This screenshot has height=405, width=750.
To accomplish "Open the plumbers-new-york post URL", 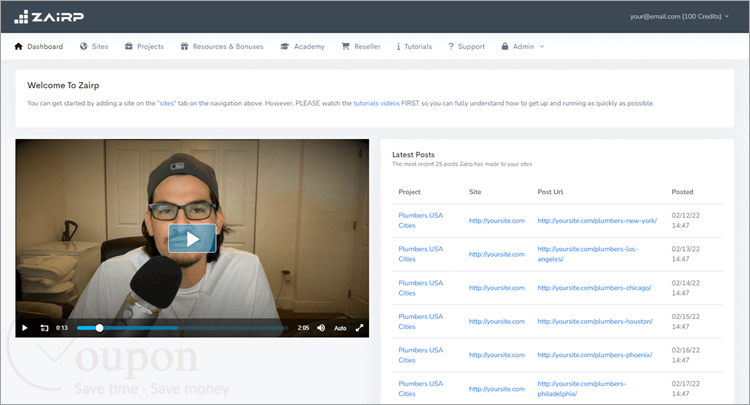I will pyautogui.click(x=597, y=220).
